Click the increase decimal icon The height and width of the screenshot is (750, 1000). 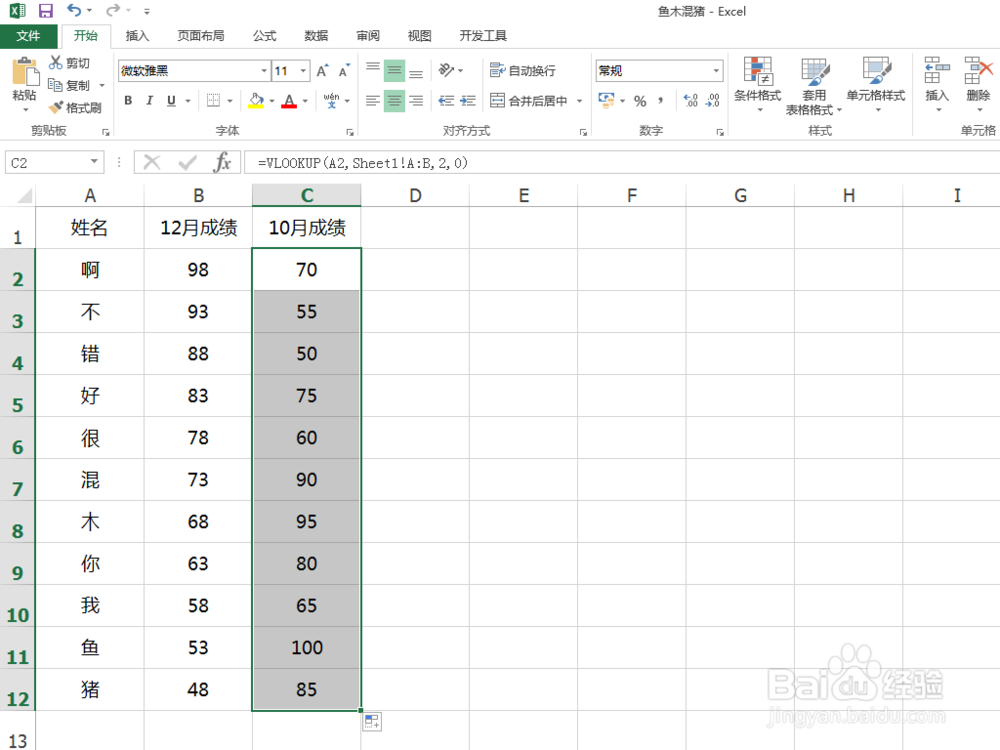[691, 100]
